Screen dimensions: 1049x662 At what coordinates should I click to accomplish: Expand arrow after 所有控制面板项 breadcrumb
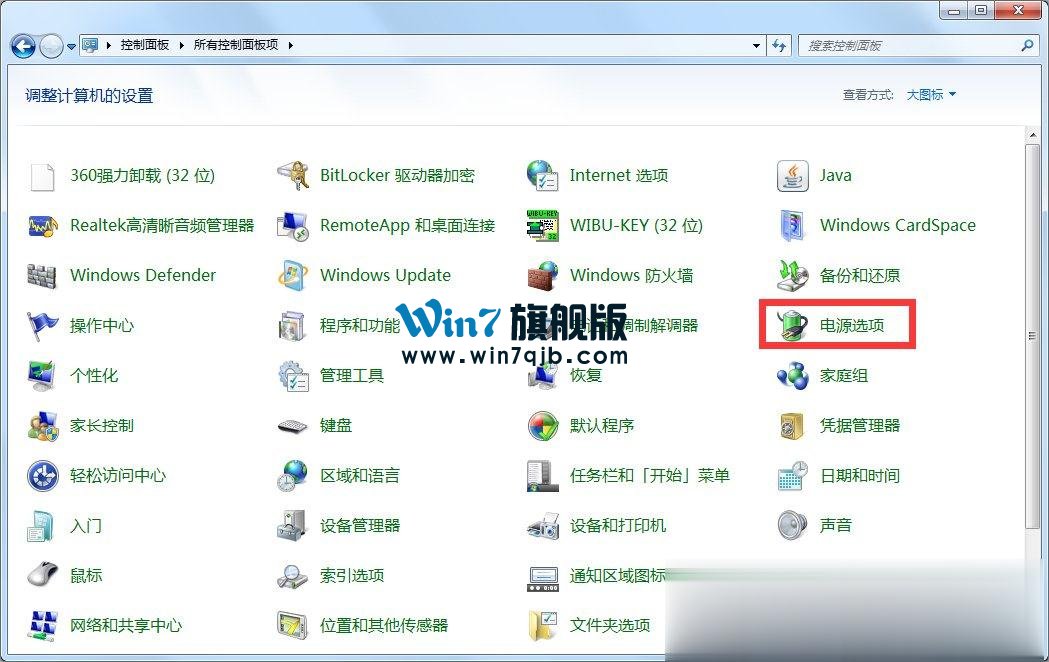click(290, 45)
